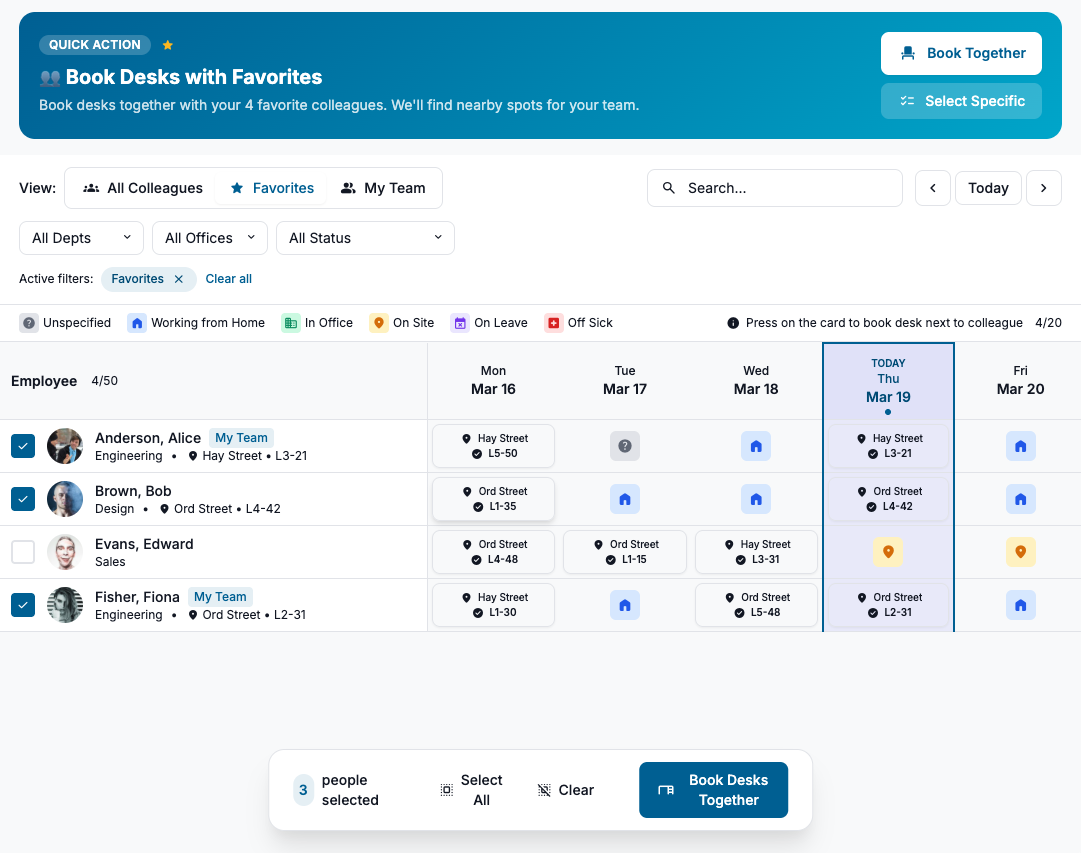Click the On Leave legend icon
The width and height of the screenshot is (1081, 853).
[460, 323]
